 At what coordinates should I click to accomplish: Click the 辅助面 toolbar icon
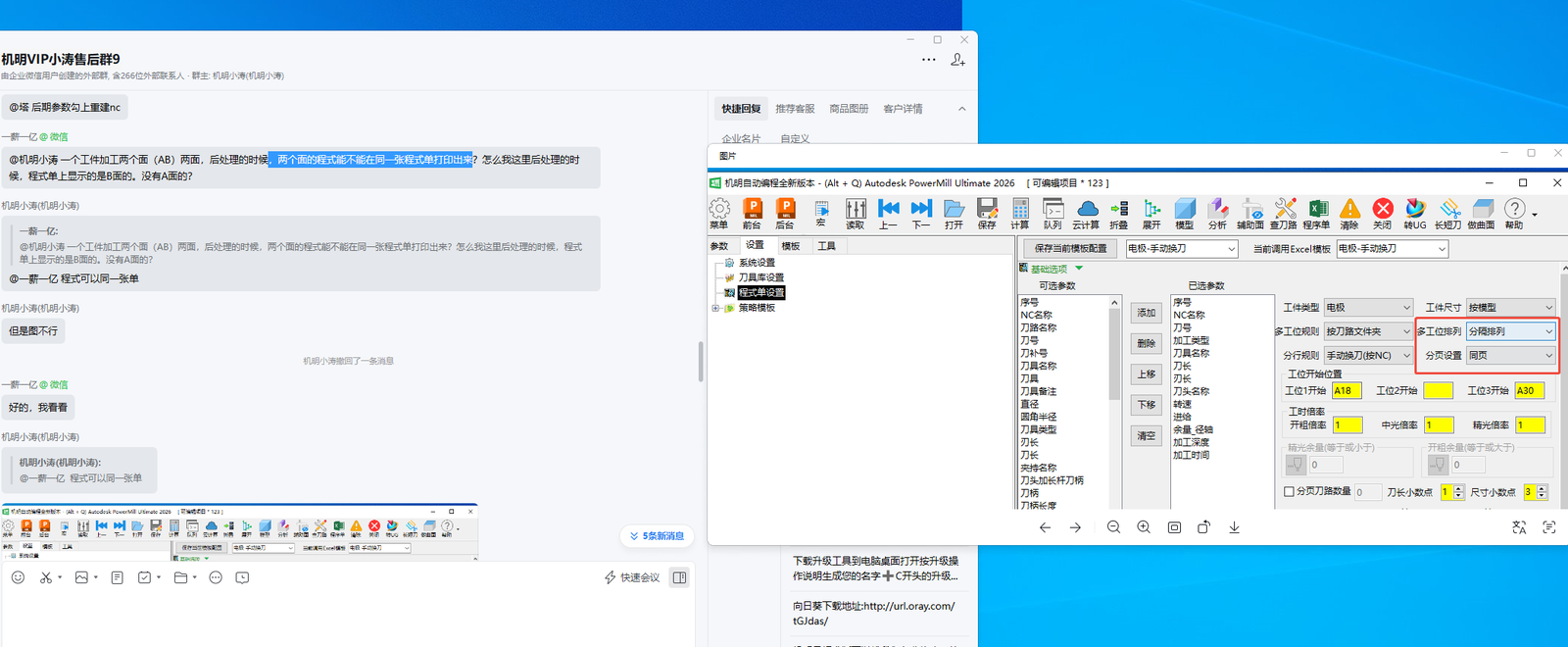1250,213
